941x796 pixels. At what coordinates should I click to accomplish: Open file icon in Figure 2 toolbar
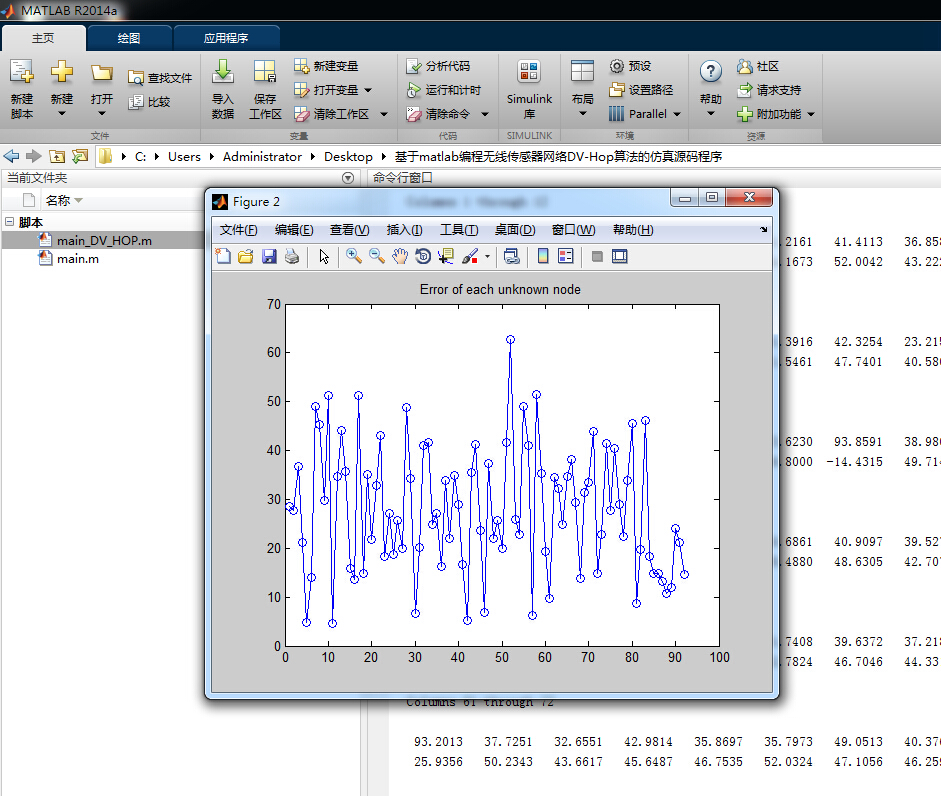(245, 256)
